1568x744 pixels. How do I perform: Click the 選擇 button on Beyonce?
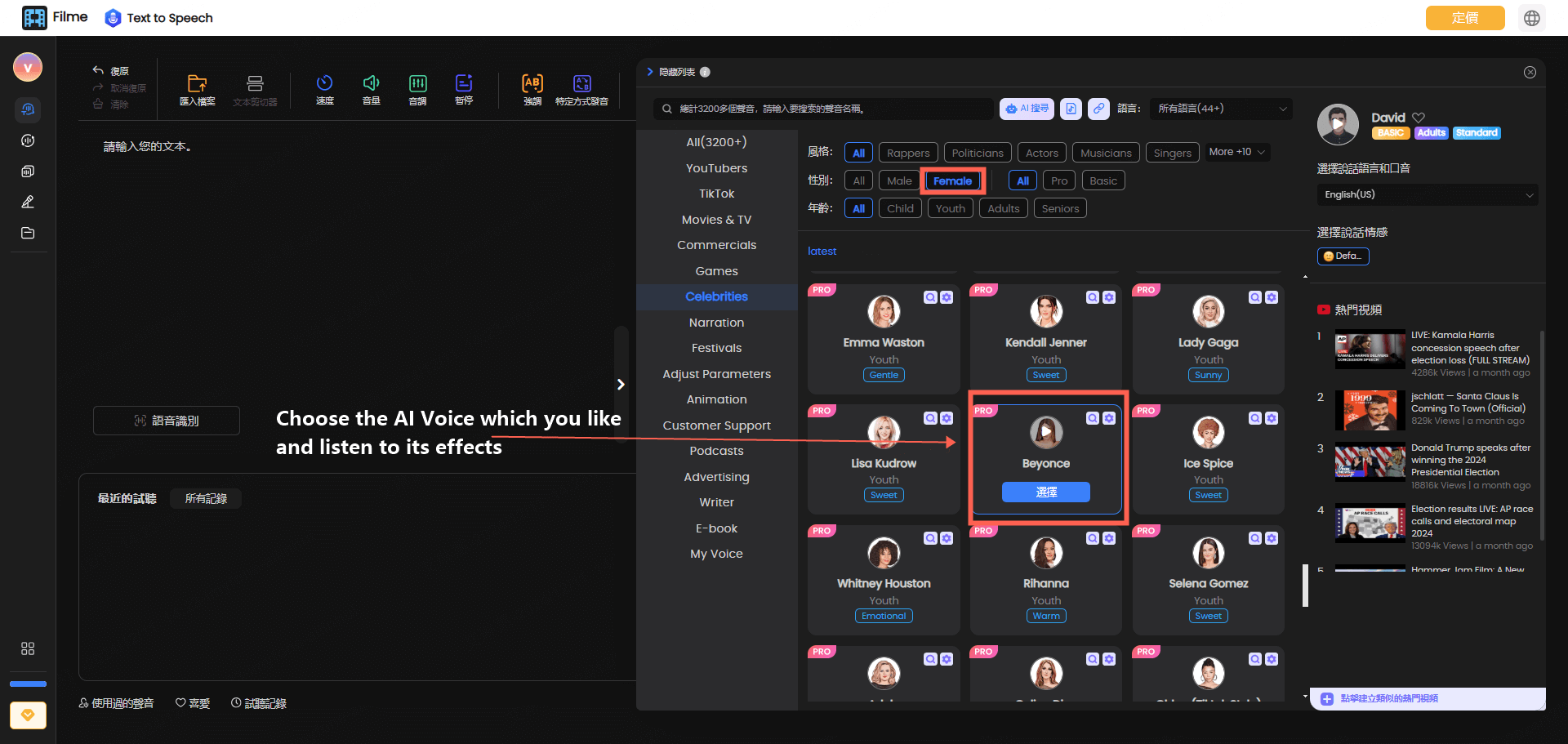click(x=1046, y=492)
